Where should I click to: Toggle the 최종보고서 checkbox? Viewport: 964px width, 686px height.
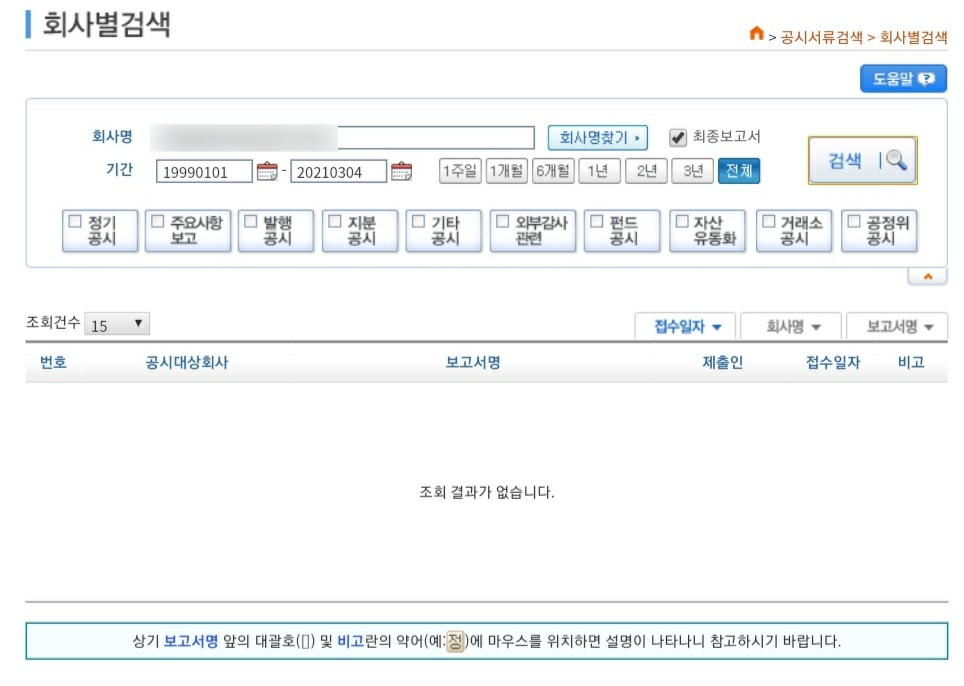click(x=678, y=137)
